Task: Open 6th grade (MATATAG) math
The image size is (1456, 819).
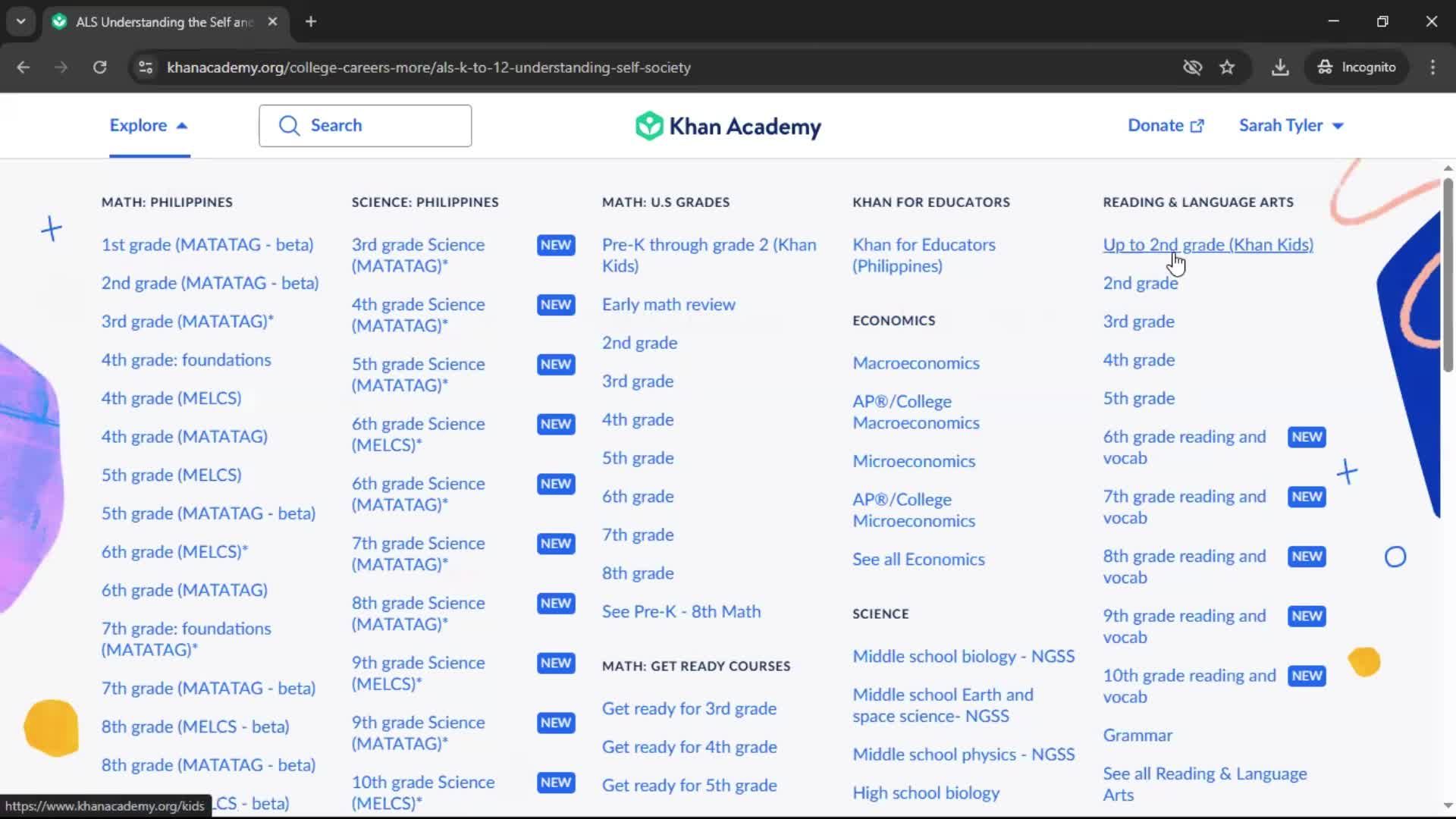Action: tap(184, 590)
